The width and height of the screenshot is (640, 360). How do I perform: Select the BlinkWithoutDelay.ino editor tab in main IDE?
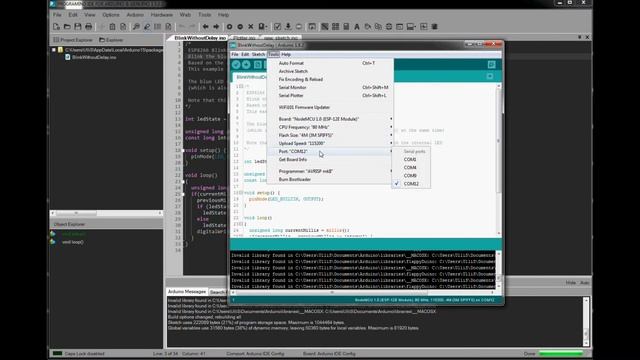[x=200, y=38]
